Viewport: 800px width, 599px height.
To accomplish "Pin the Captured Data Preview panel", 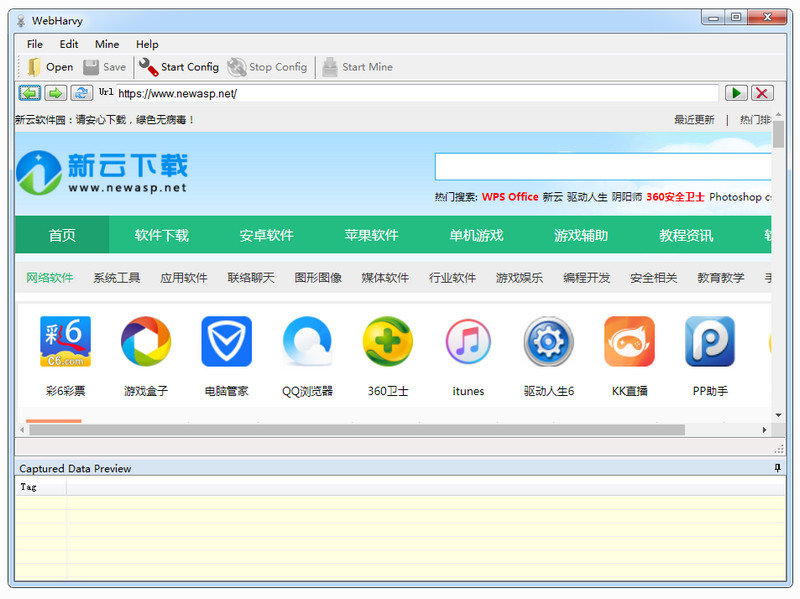I will click(777, 468).
